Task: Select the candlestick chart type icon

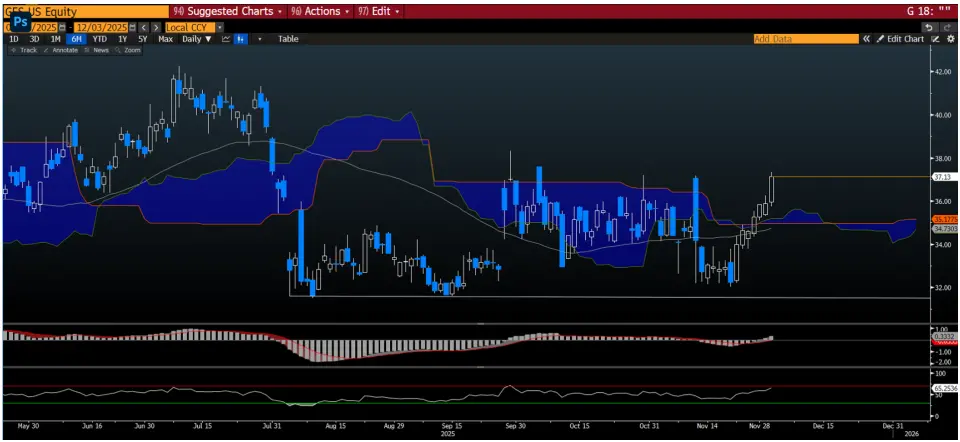Action: click(x=241, y=39)
